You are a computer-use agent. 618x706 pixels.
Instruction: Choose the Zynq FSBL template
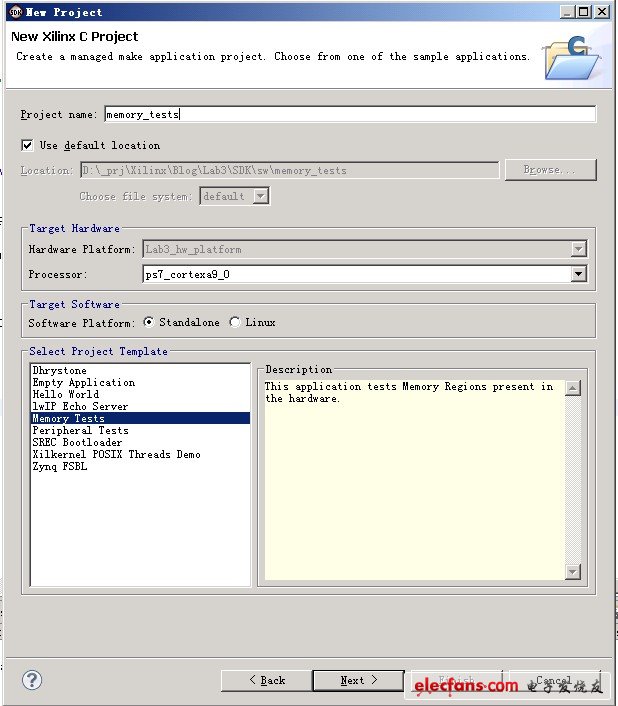click(x=59, y=466)
